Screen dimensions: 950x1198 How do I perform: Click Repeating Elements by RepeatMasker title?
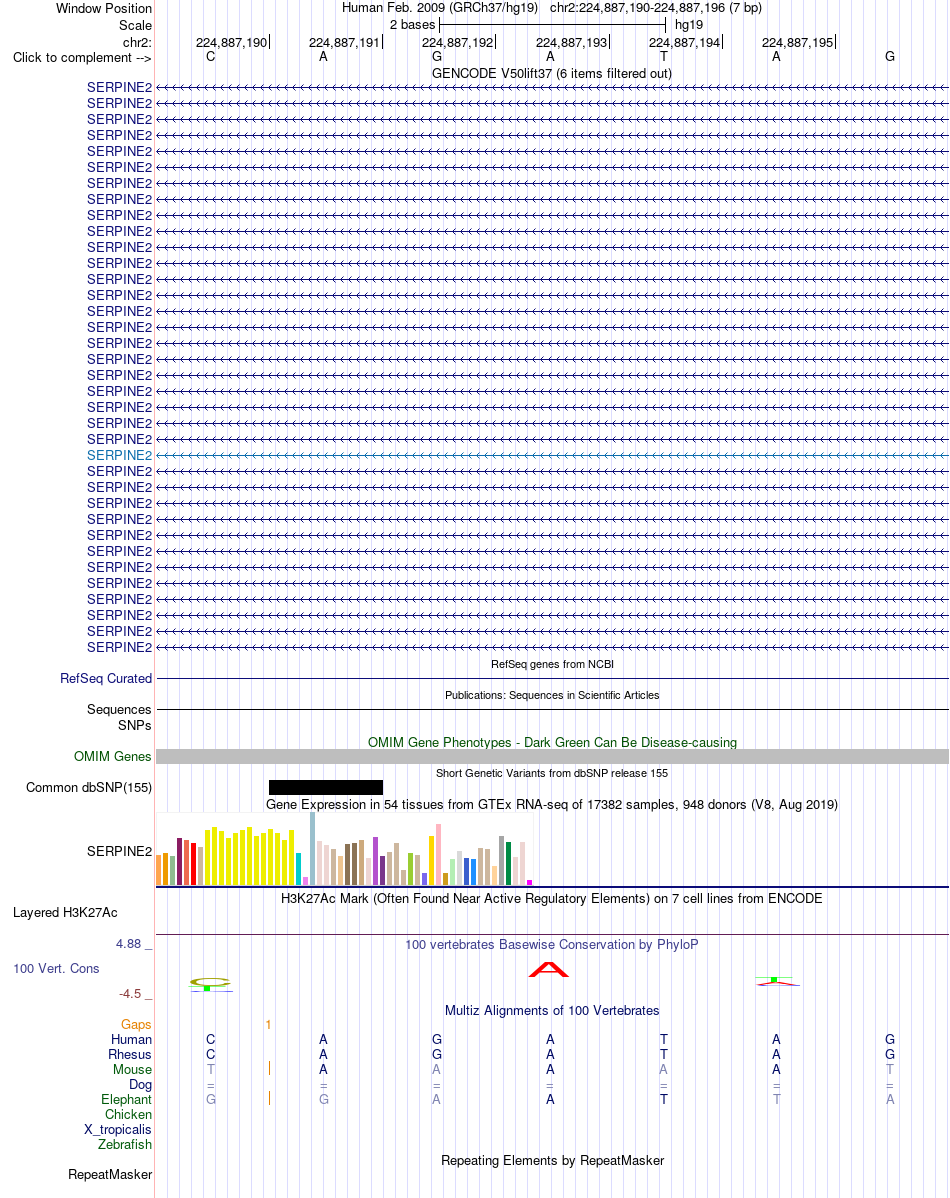pyautogui.click(x=552, y=1161)
